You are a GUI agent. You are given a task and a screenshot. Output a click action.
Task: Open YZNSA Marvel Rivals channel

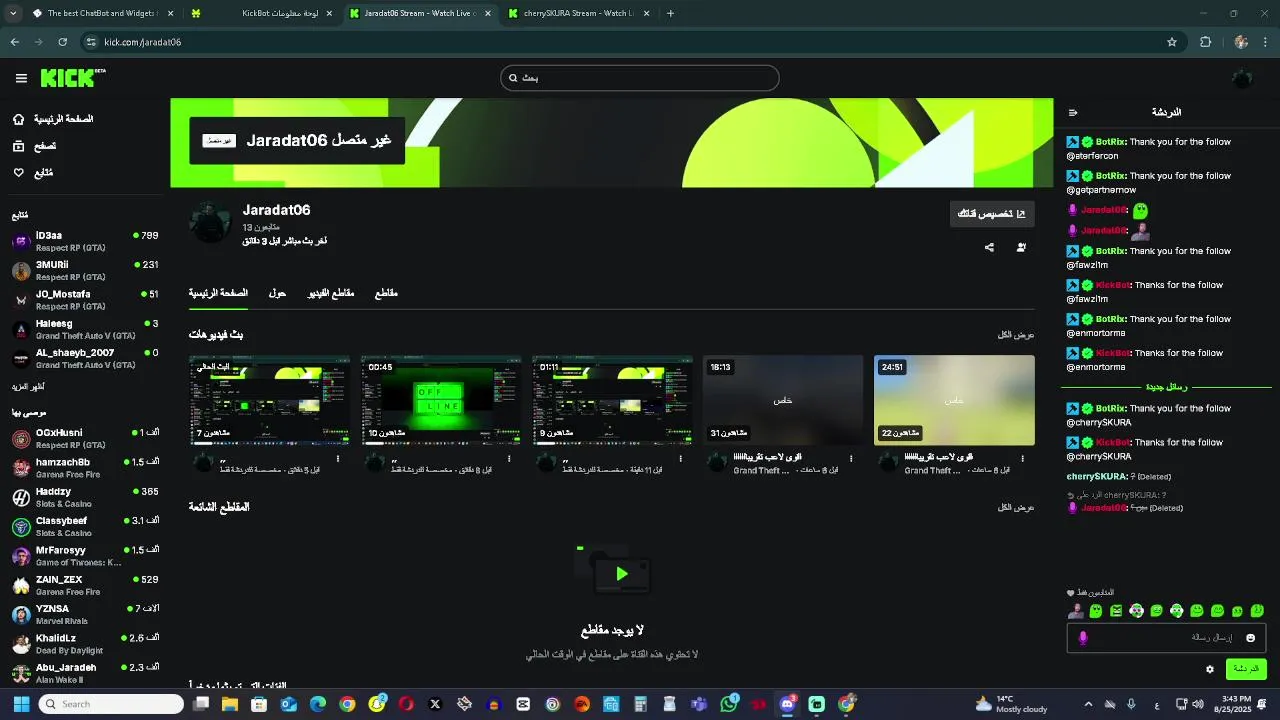(x=85, y=614)
